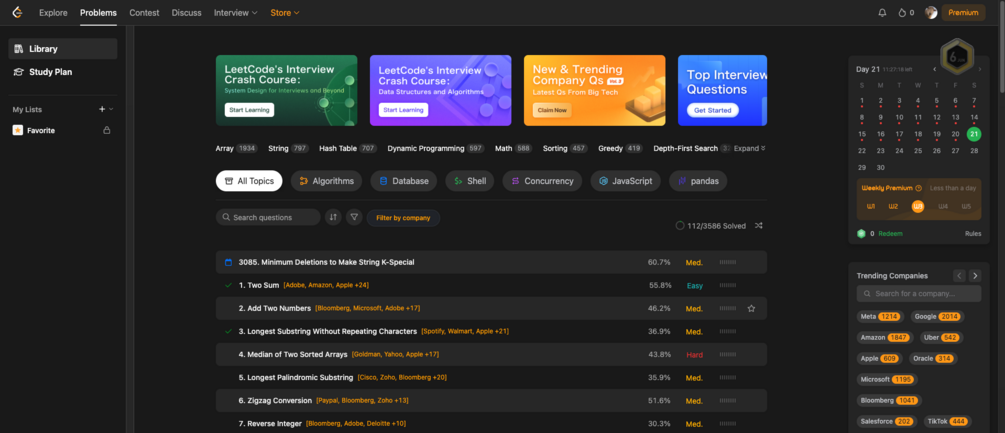Click the Favorite star list icon
The height and width of the screenshot is (433, 1005).
click(x=18, y=130)
